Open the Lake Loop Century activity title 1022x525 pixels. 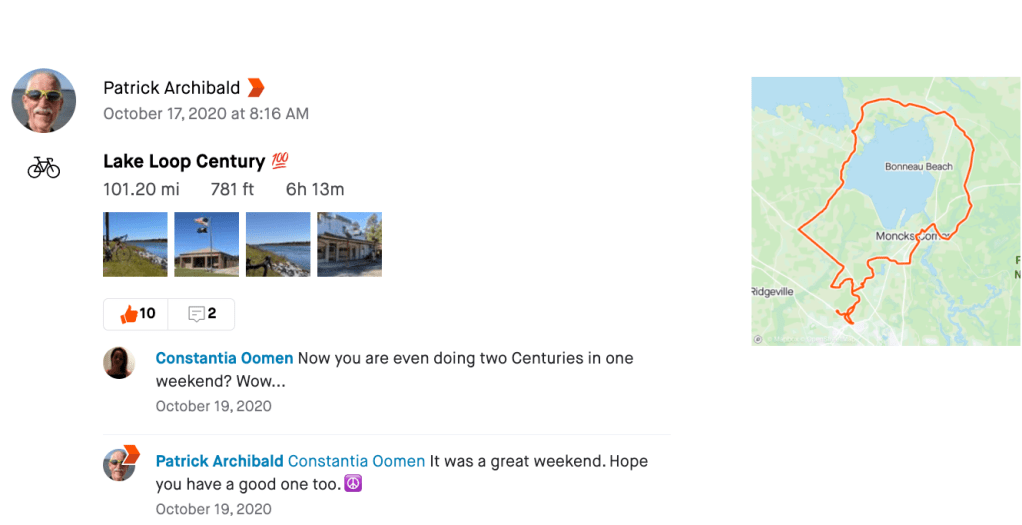[184, 161]
